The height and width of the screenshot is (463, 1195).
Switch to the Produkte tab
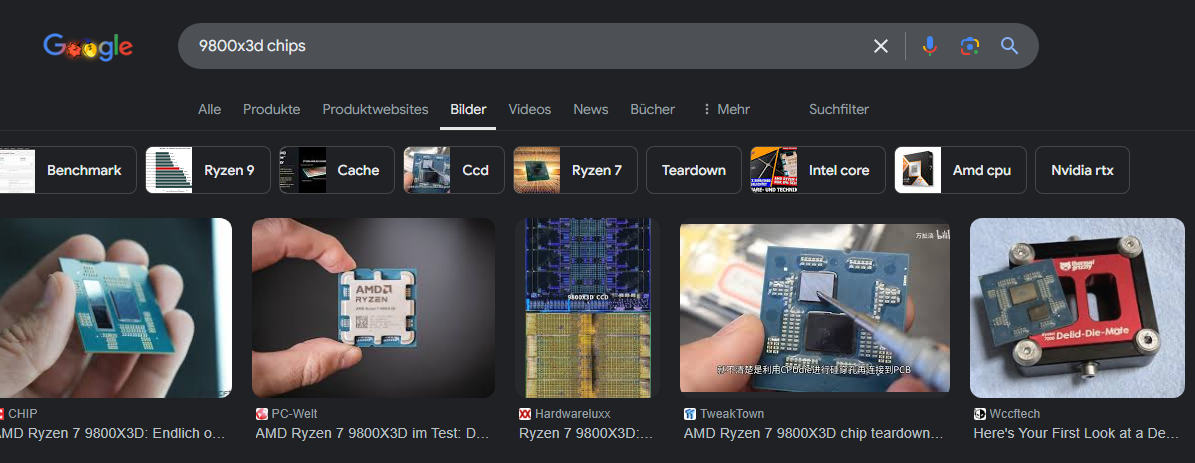271,110
